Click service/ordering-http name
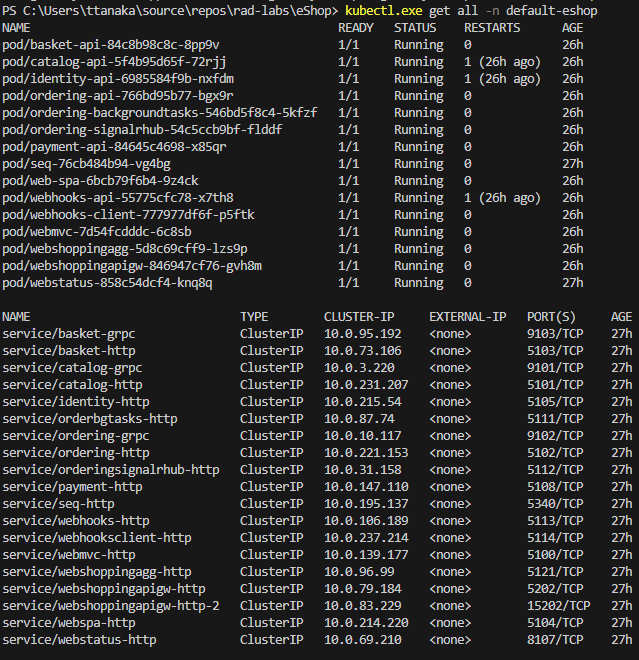 (76, 453)
